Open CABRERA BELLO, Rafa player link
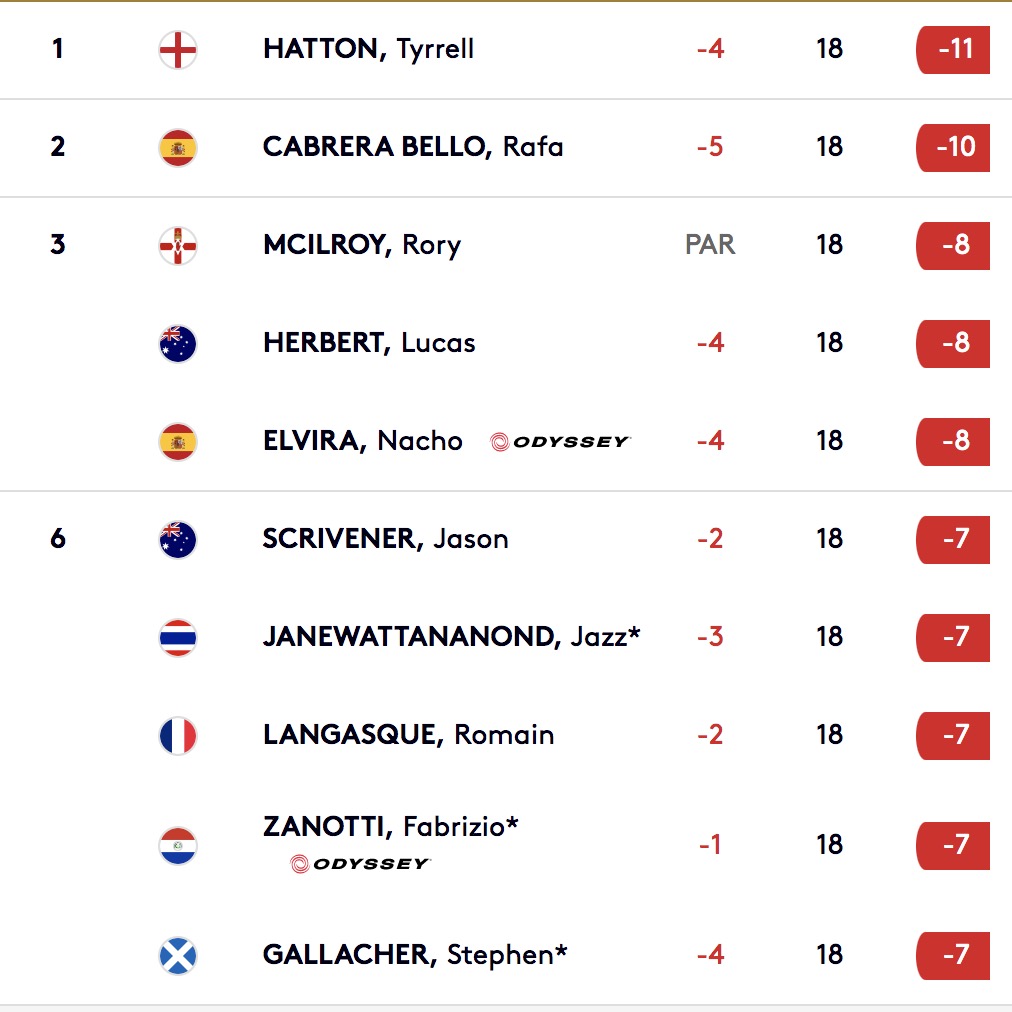 [413, 147]
